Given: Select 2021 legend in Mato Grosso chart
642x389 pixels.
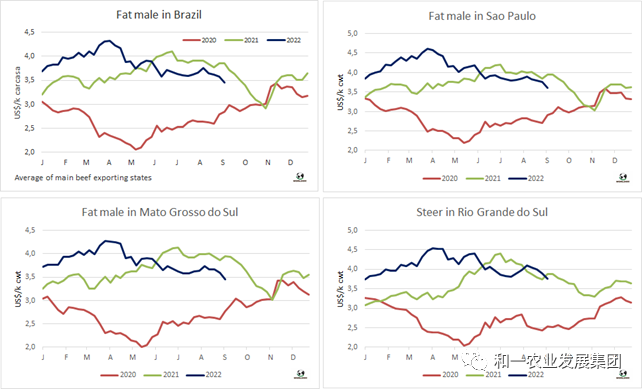Looking at the screenshot, I should tap(161, 375).
